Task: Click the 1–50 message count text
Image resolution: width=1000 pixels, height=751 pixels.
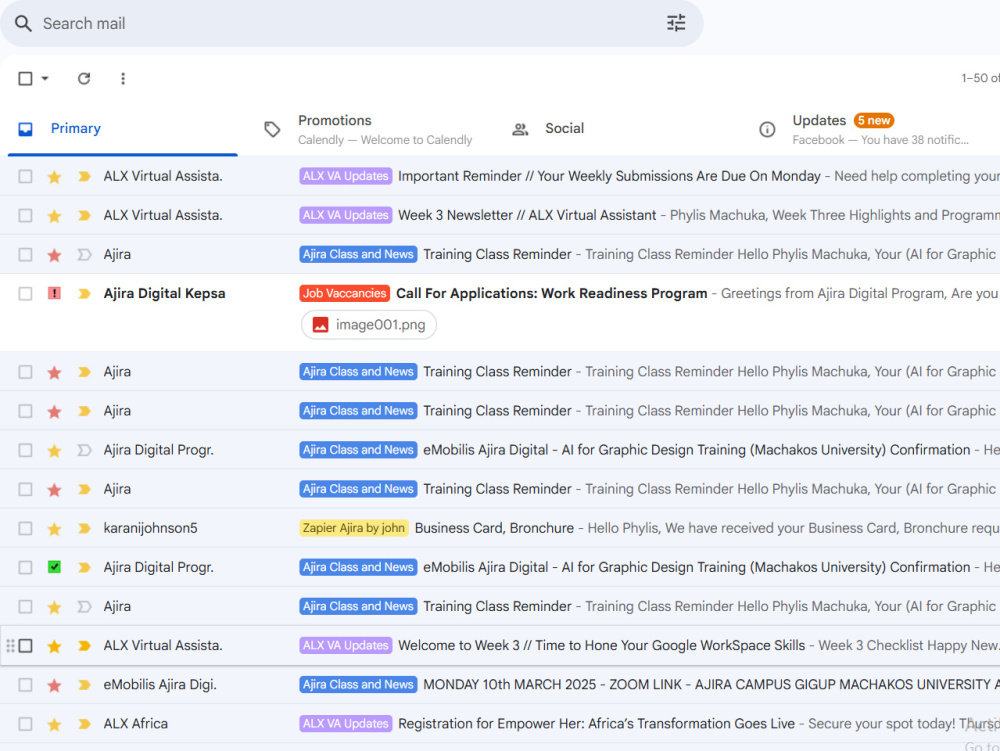Action: (980, 78)
